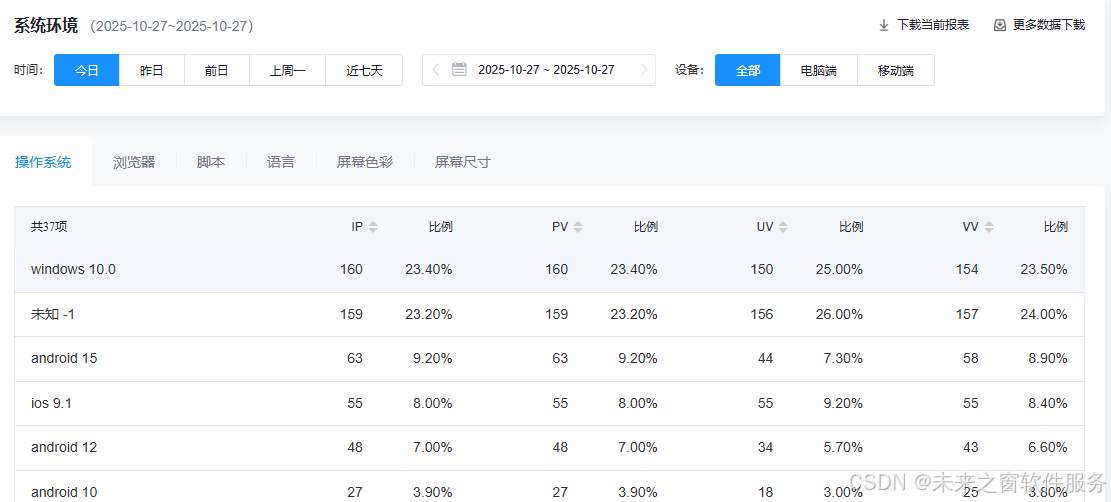Click the calendar icon in date range
Image resolution: width=1111 pixels, height=502 pixels.
pos(459,69)
